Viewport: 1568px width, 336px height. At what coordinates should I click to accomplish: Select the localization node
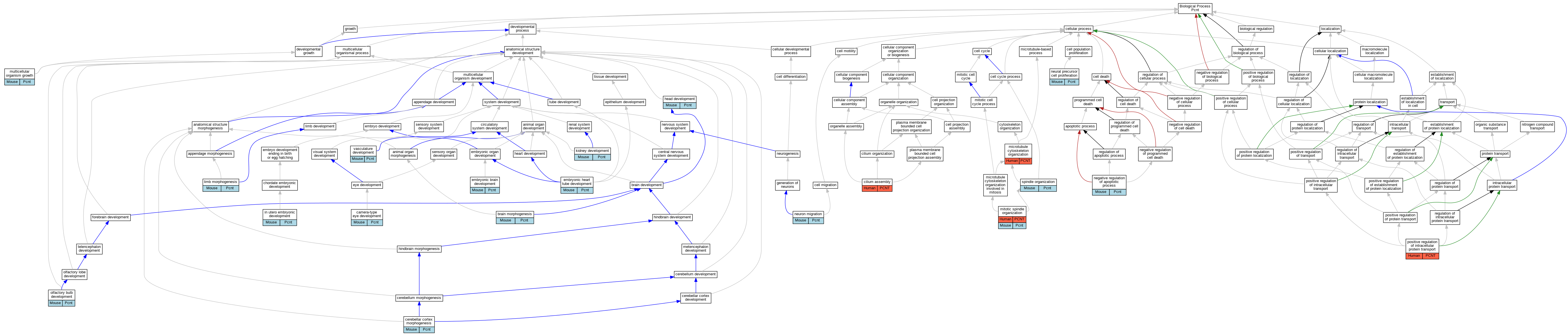coord(1330,28)
